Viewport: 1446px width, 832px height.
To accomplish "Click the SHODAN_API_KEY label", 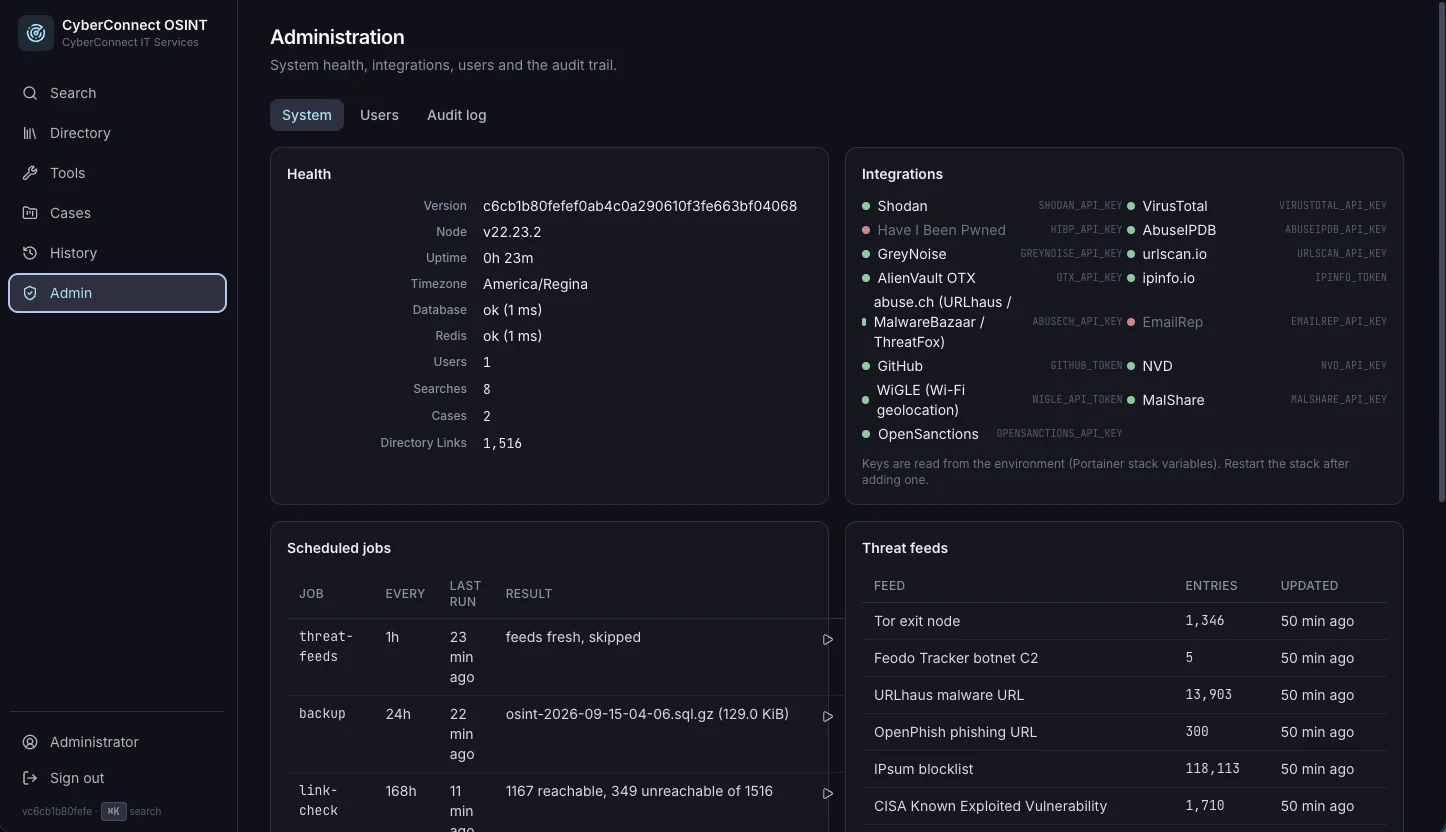I will click(1080, 206).
